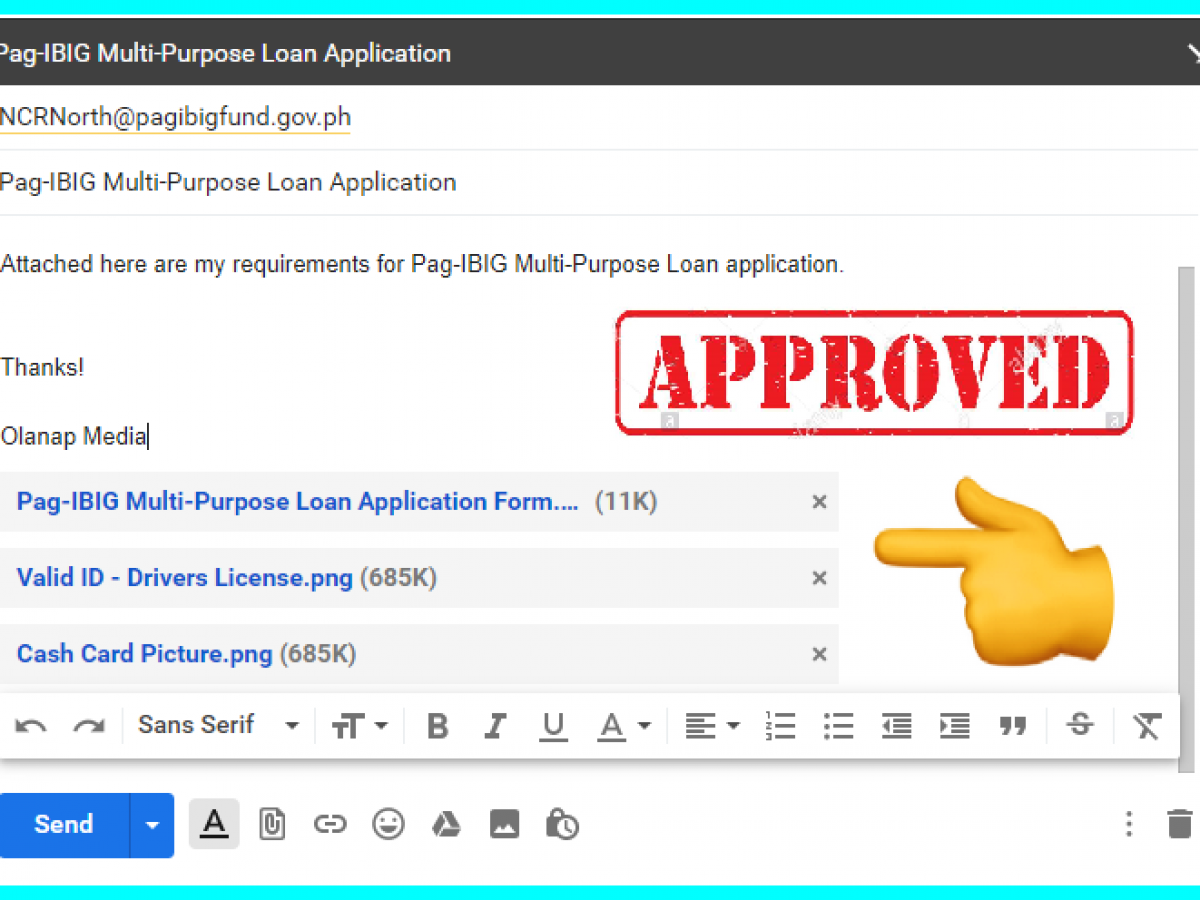Viewport: 1200px width, 900px height.
Task: Increase the indent level
Action: click(955, 726)
